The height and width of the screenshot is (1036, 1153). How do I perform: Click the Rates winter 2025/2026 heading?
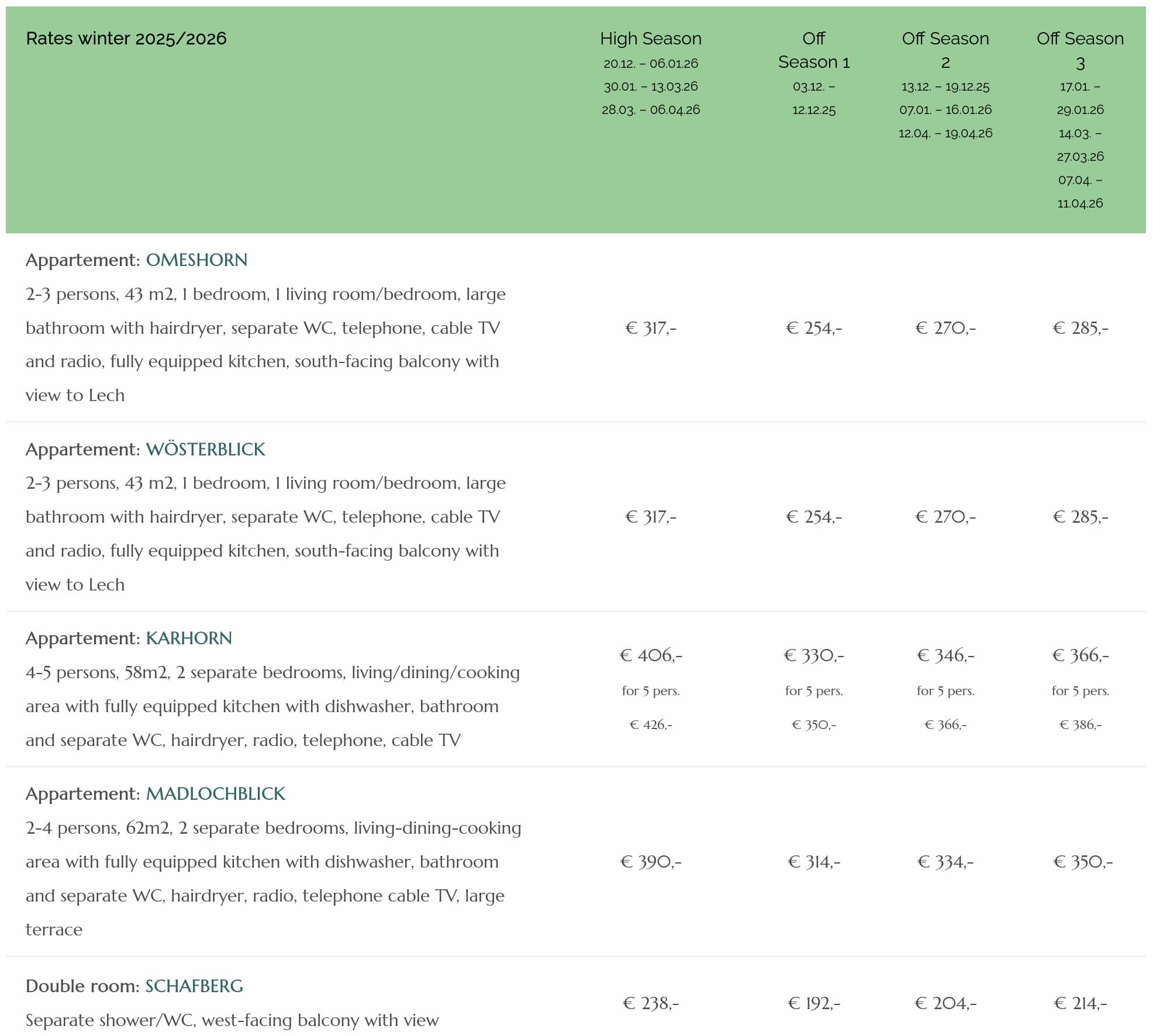click(x=126, y=39)
